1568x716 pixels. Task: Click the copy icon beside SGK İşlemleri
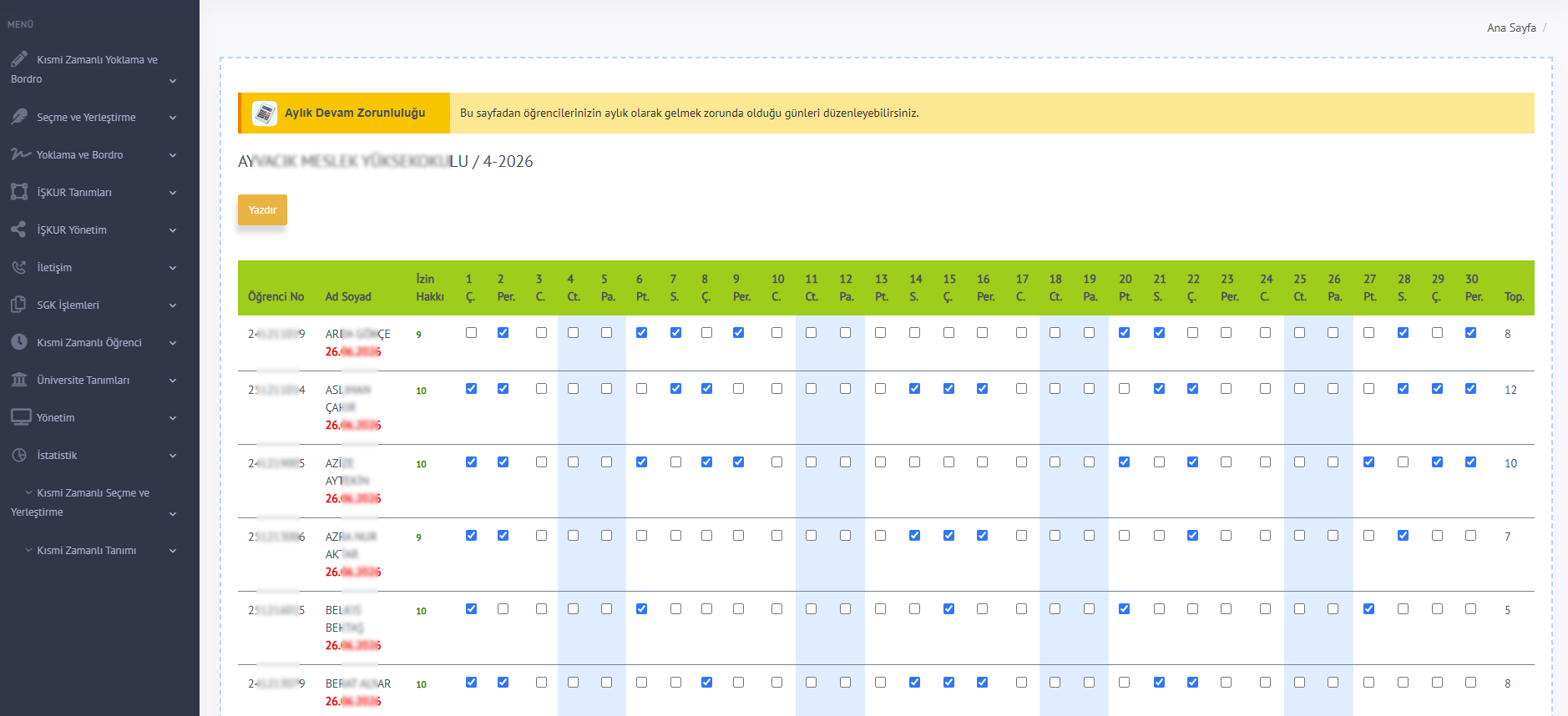tap(19, 305)
